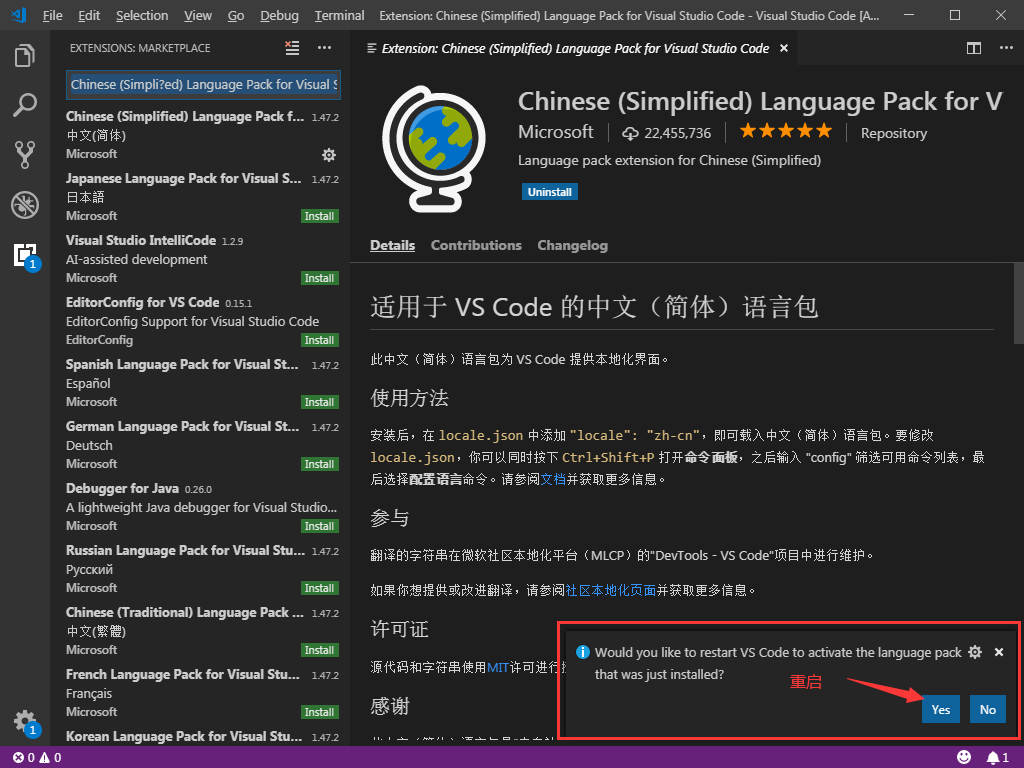The image size is (1024, 768).
Task: Open the Explorer view in activity bar
Action: click(x=25, y=56)
